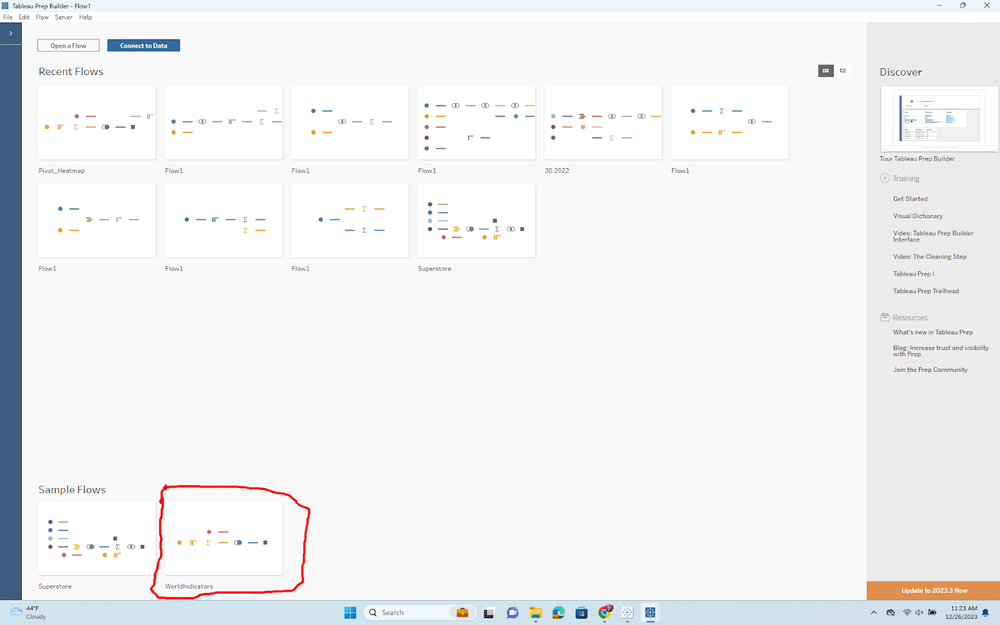
Task: Open the Windows Start menu
Action: click(x=350, y=613)
